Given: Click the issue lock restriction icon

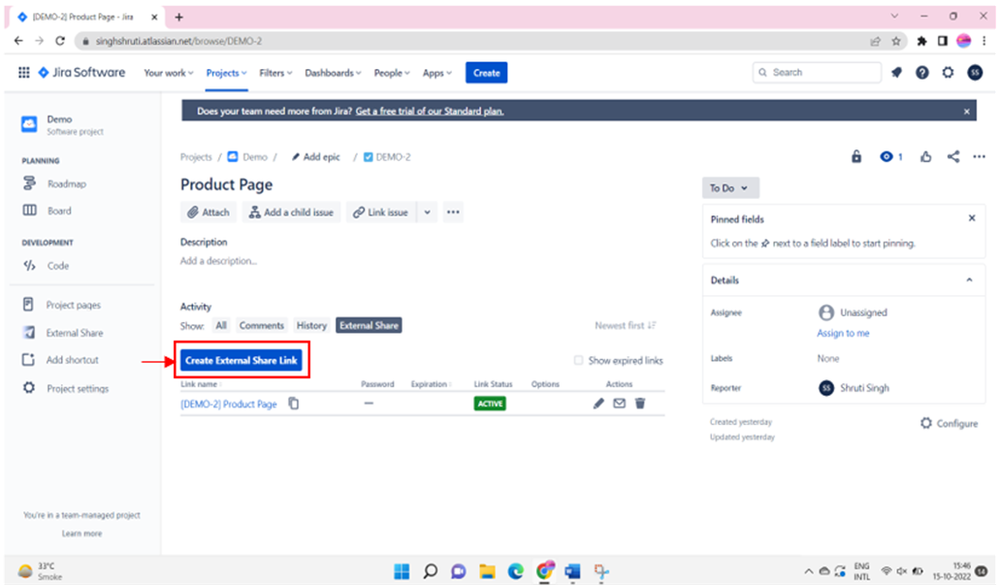Looking at the screenshot, I should point(856,157).
